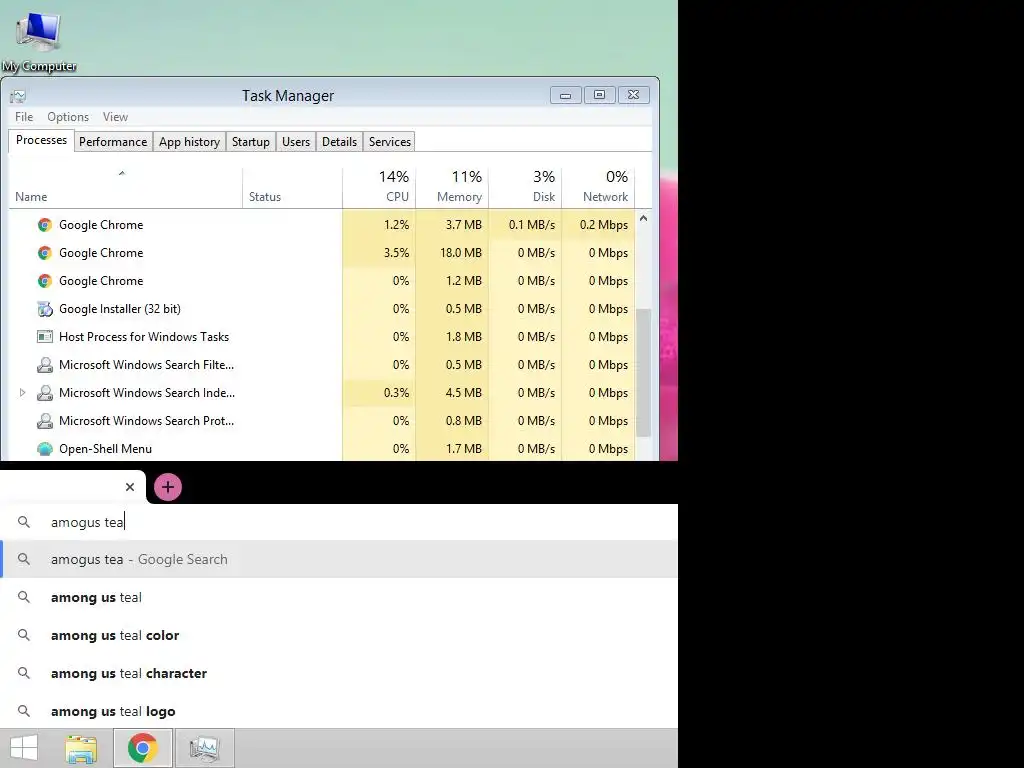Click Microsoft Windows Search Indexer icon
The height and width of the screenshot is (768, 1024).
pyautogui.click(x=44, y=393)
